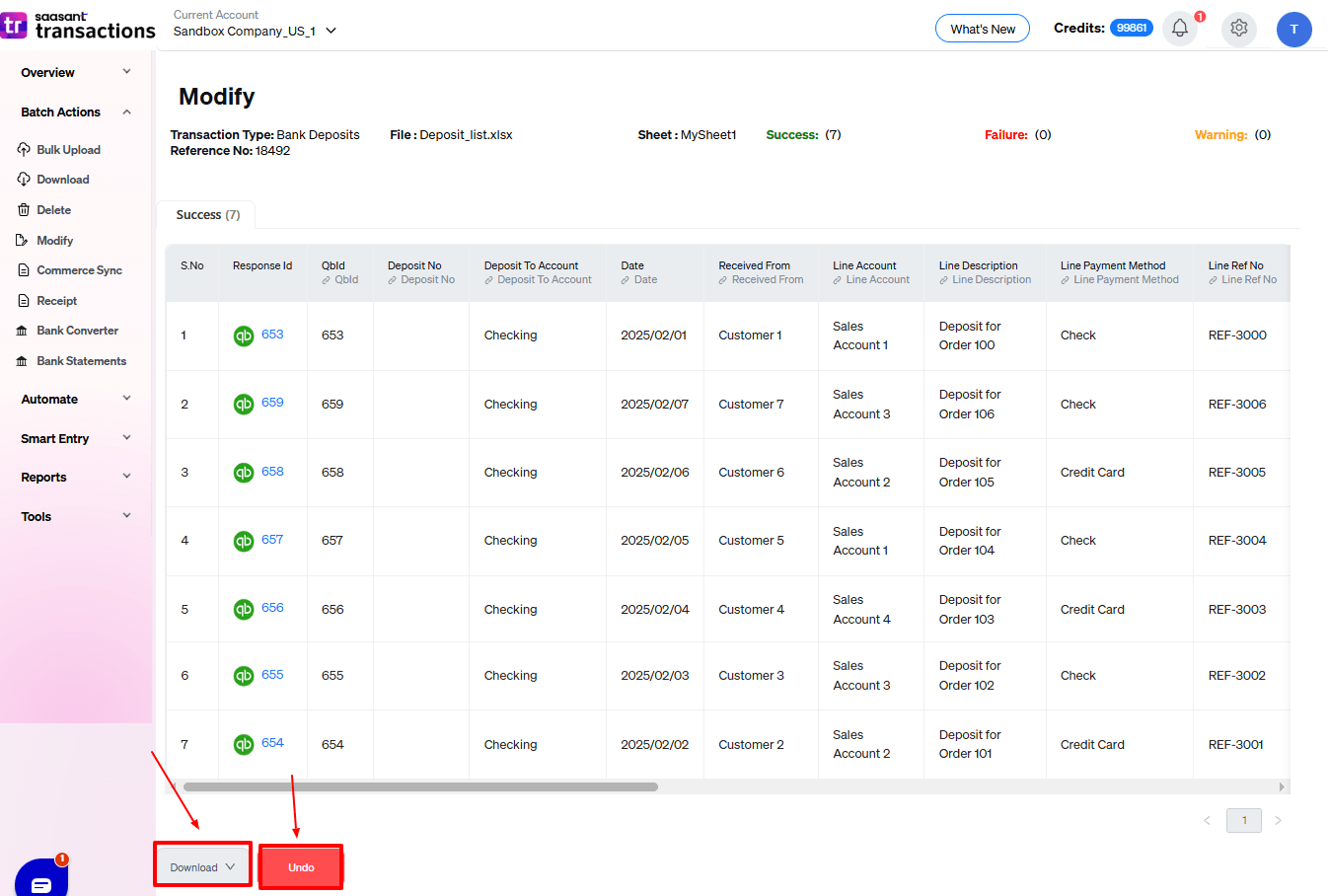Select the Success (7) tab
This screenshot has height=896, width=1328.
point(207,215)
